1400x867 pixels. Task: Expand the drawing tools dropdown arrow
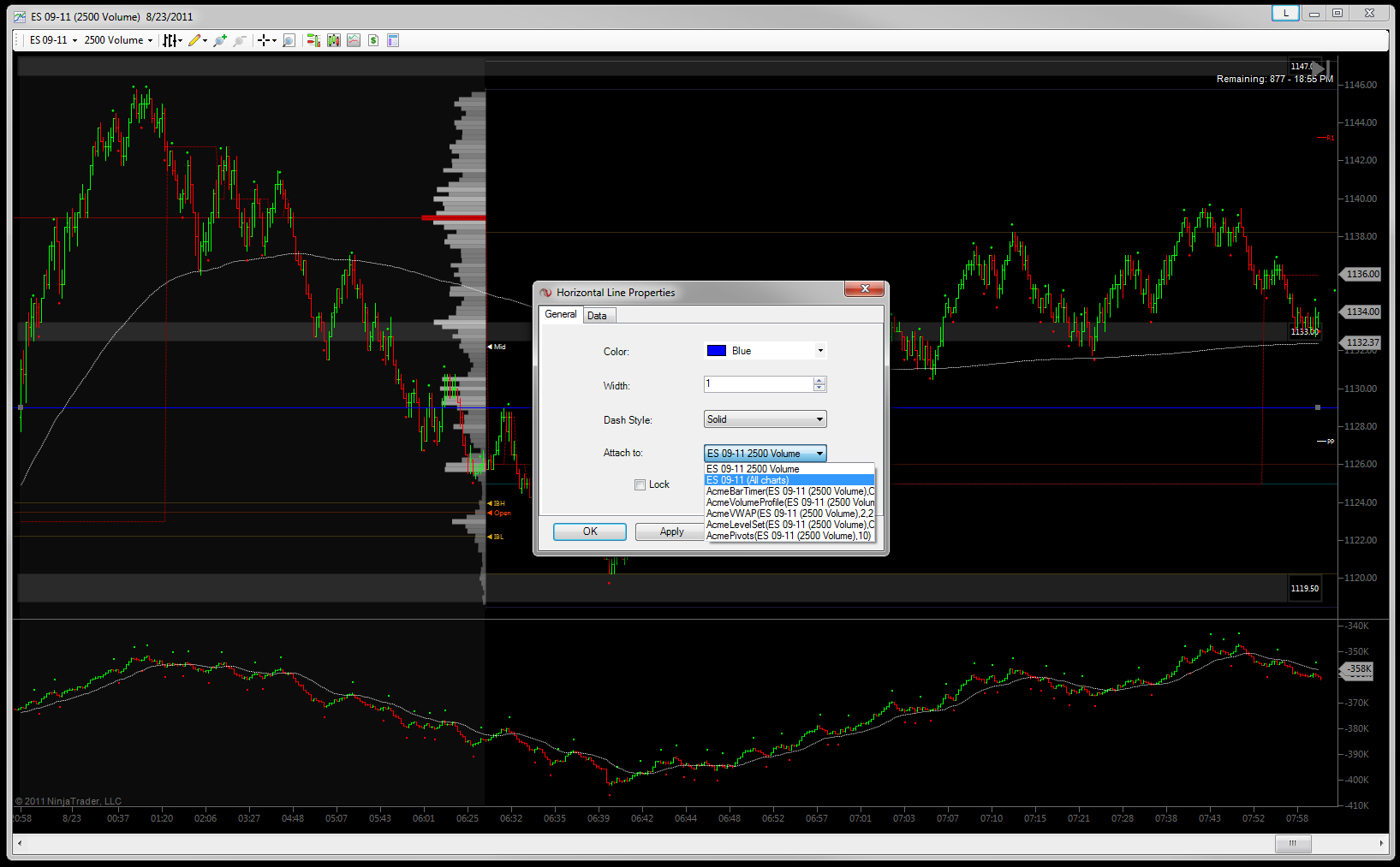(x=206, y=41)
